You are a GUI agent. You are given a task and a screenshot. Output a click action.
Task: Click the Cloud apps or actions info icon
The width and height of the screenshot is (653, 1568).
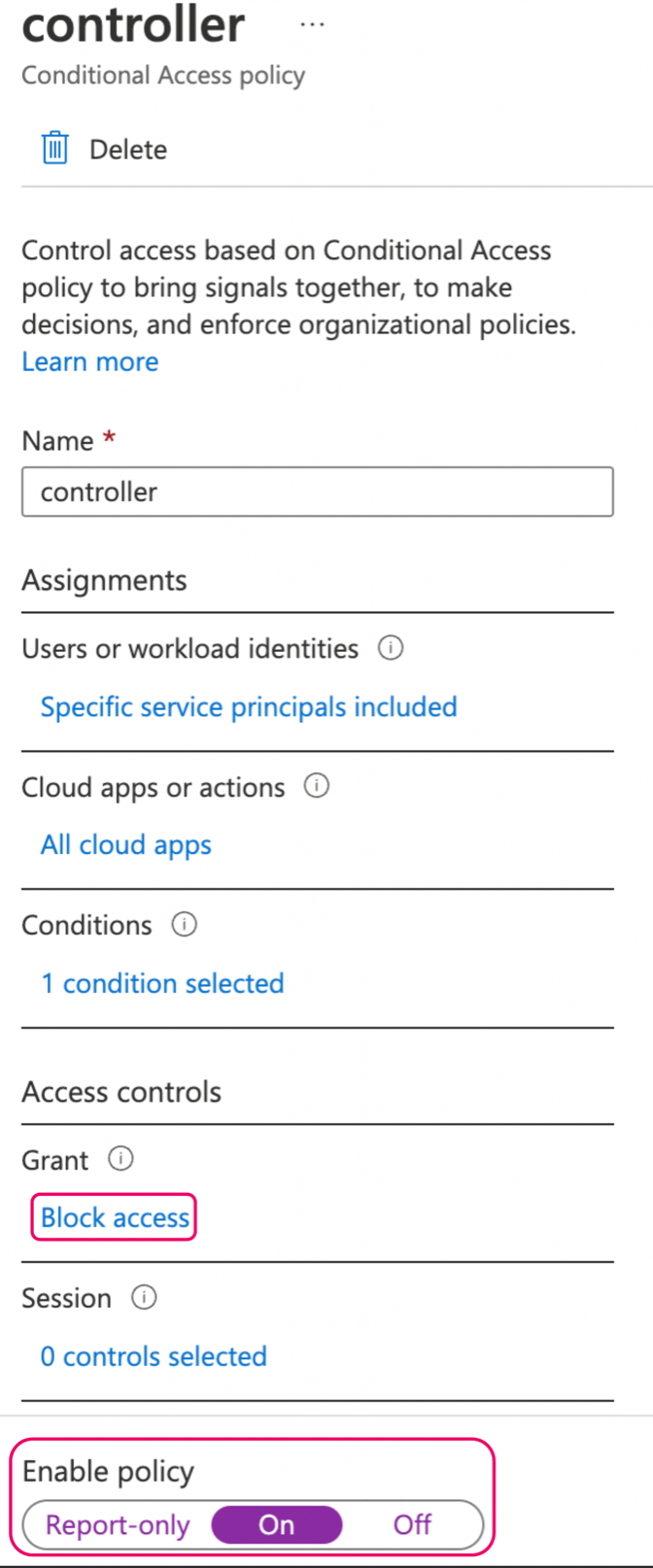point(316,787)
